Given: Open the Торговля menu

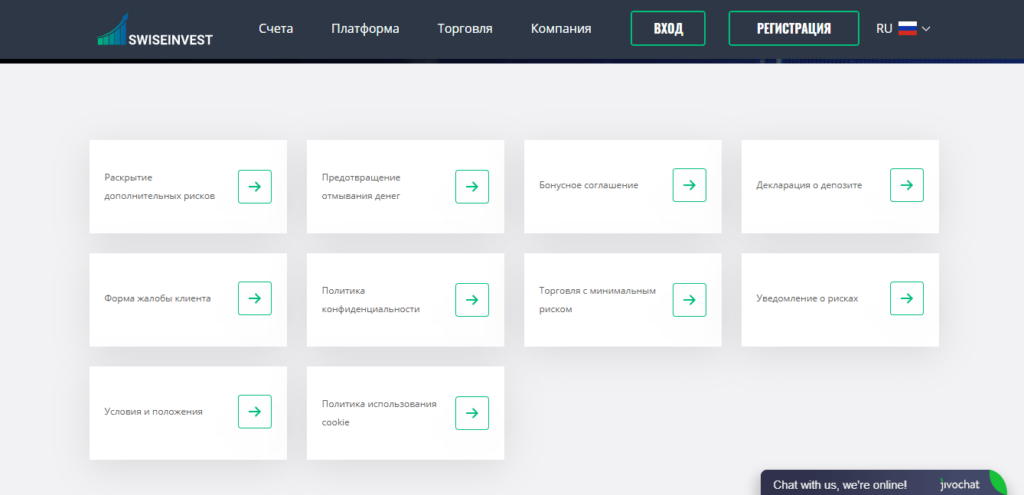Looking at the screenshot, I should pos(465,29).
